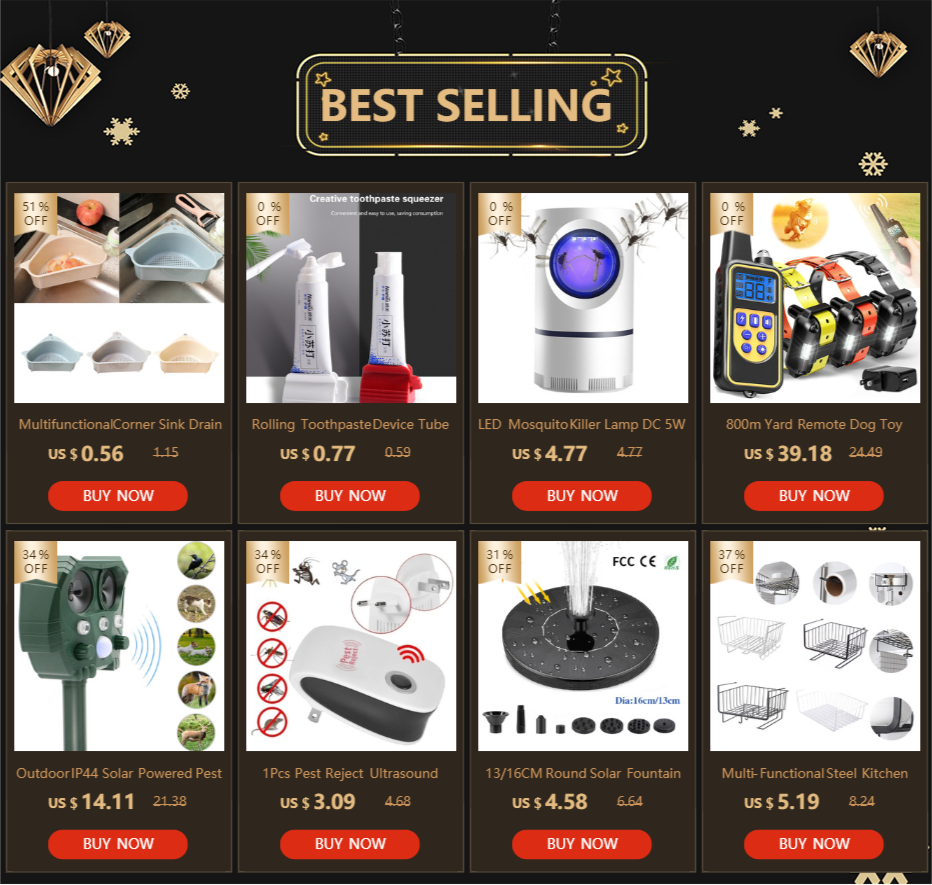This screenshot has height=885, width=932.
Task: Click BUY NOW for Corner Sink Drain
Action: coord(118,496)
